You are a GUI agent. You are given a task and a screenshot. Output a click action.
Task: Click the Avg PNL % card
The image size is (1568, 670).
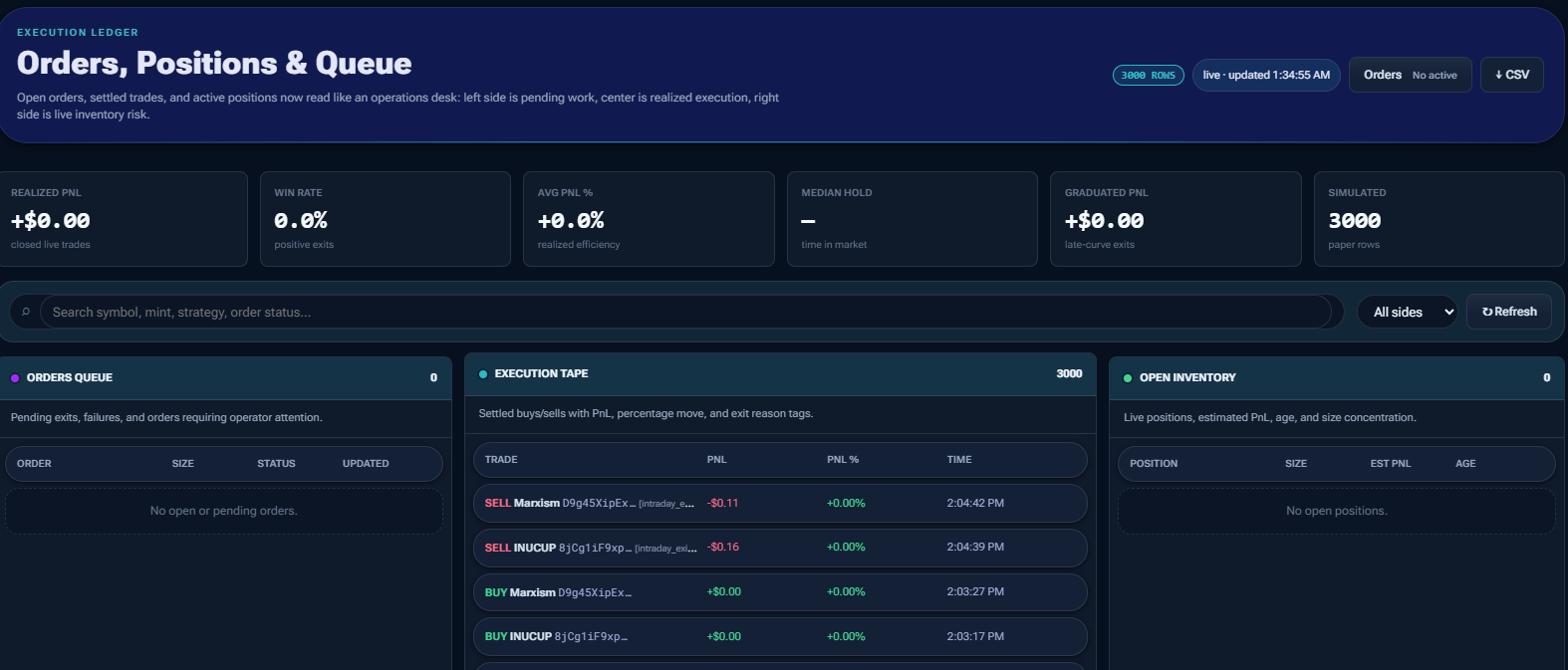[649, 219]
